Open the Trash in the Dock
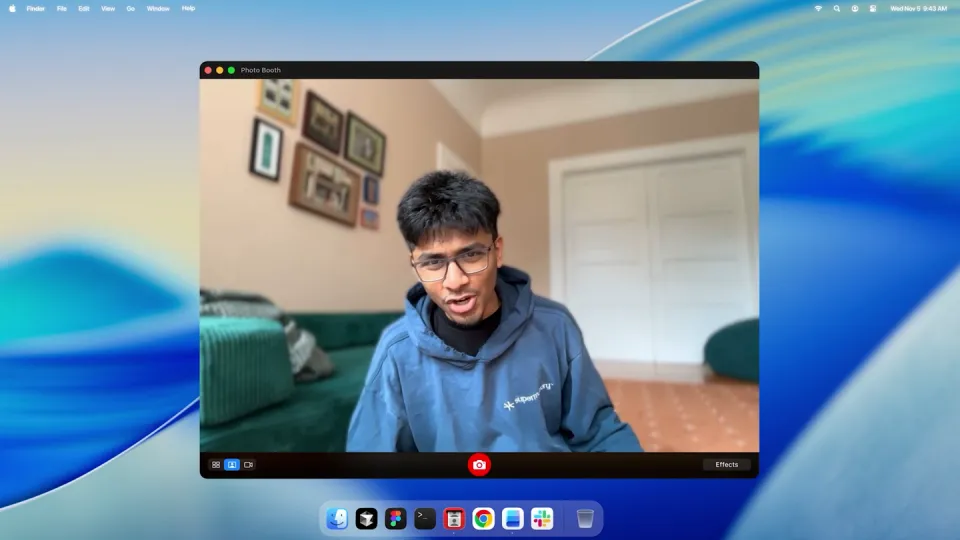The height and width of the screenshot is (540, 960). [585, 519]
